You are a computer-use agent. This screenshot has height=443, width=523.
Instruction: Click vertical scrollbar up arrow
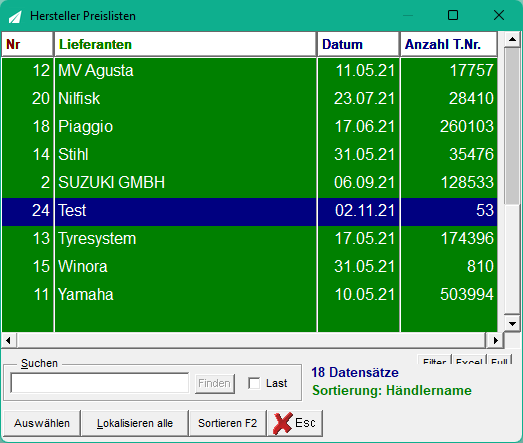point(512,39)
